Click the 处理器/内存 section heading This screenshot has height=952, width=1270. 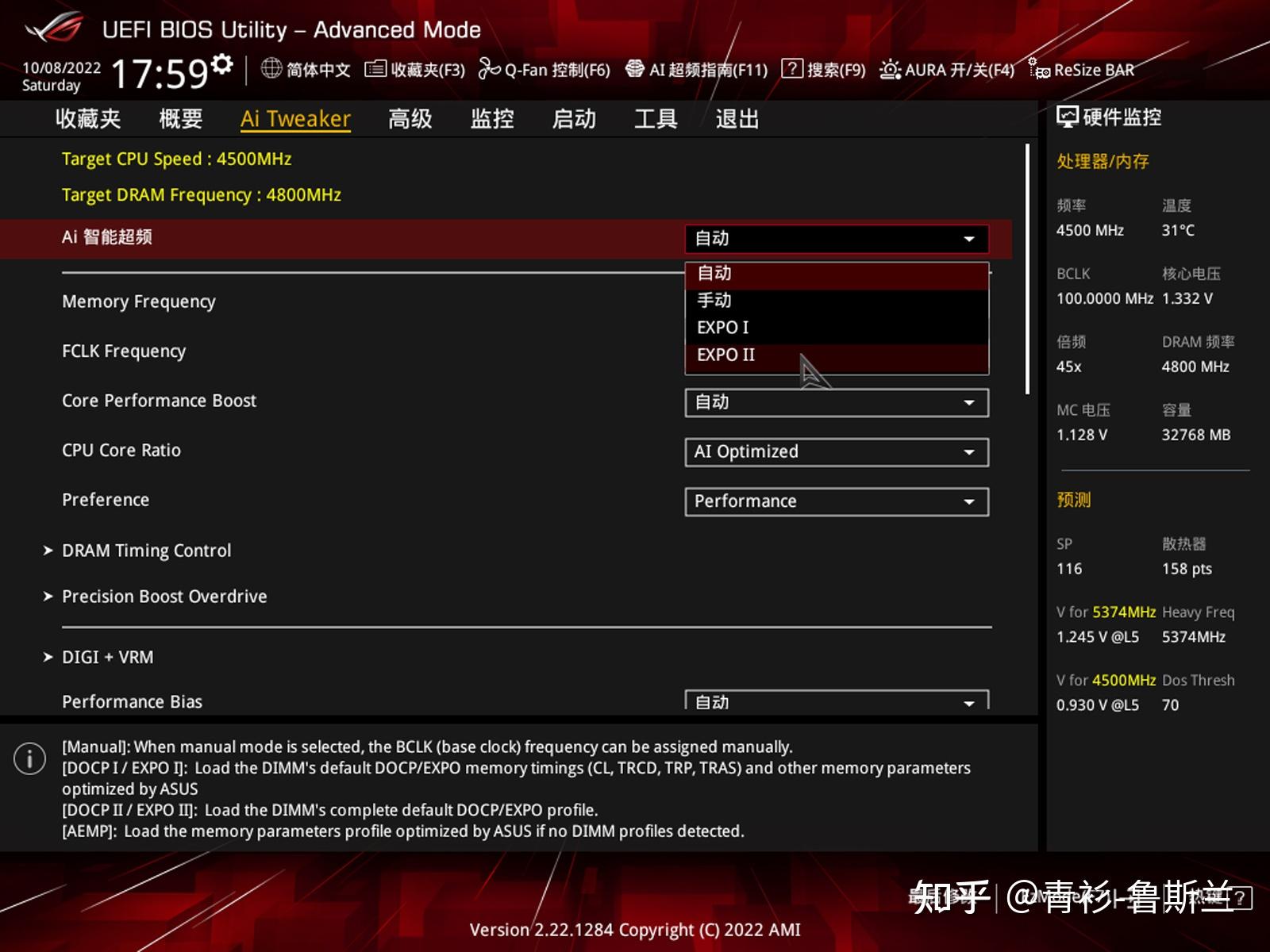pyautogui.click(x=1103, y=162)
